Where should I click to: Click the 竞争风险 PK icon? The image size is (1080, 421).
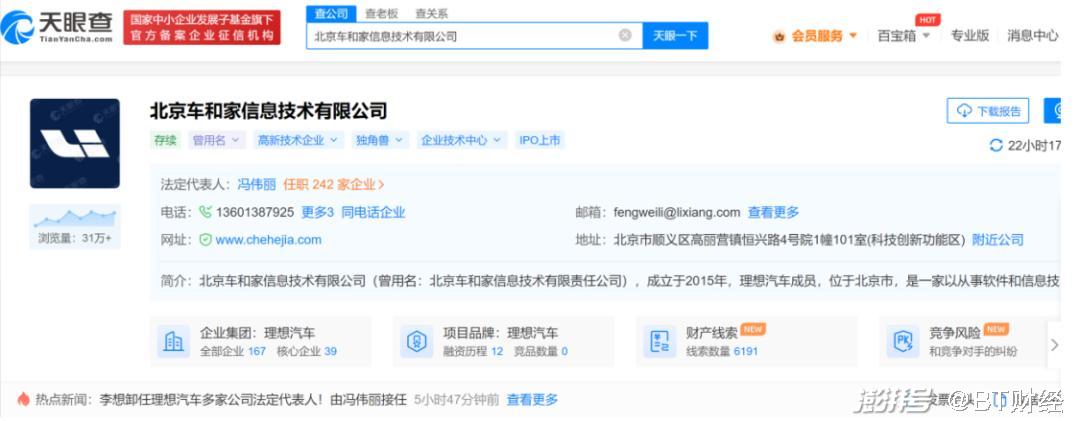902,341
